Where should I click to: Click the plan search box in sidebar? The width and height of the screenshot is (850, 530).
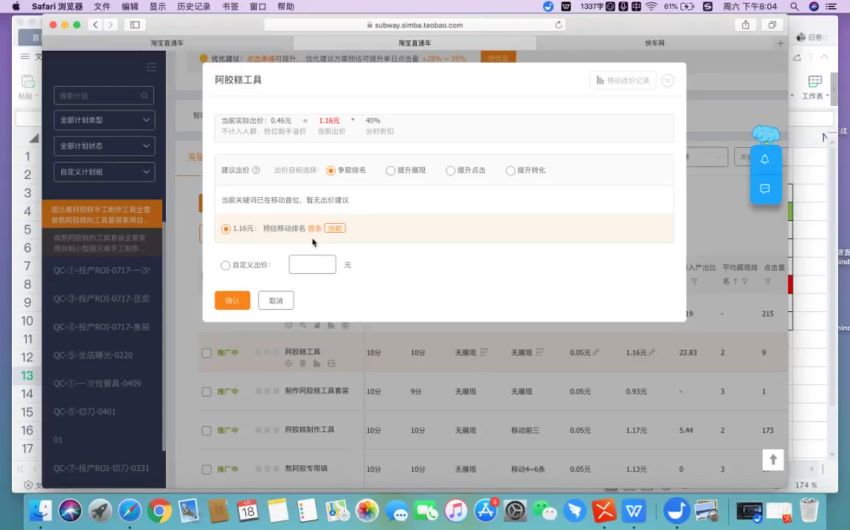104,96
